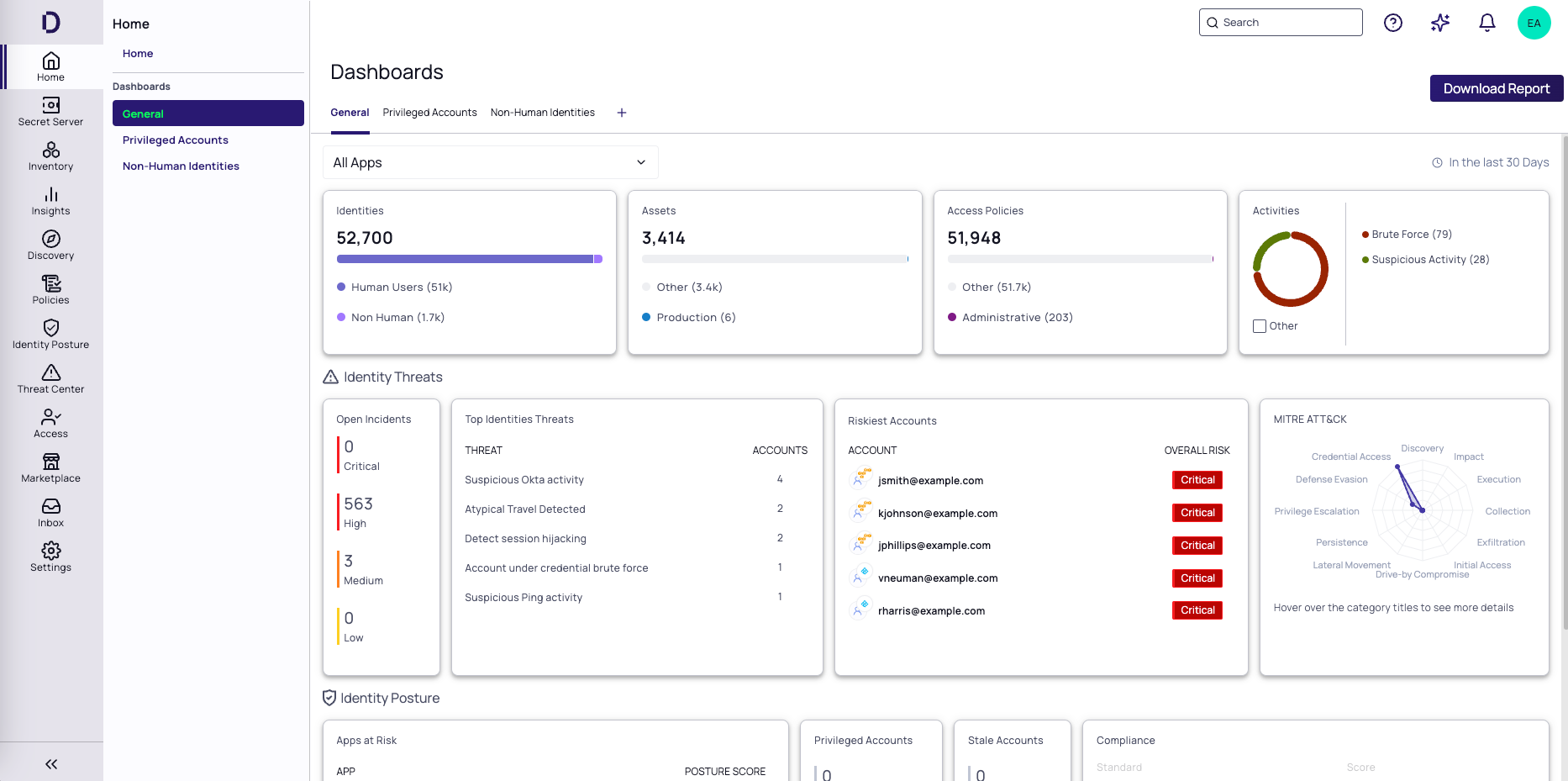Viewport: 1568px width, 781px height.
Task: Switch to the Non-Human Identities tab
Action: coord(542,112)
